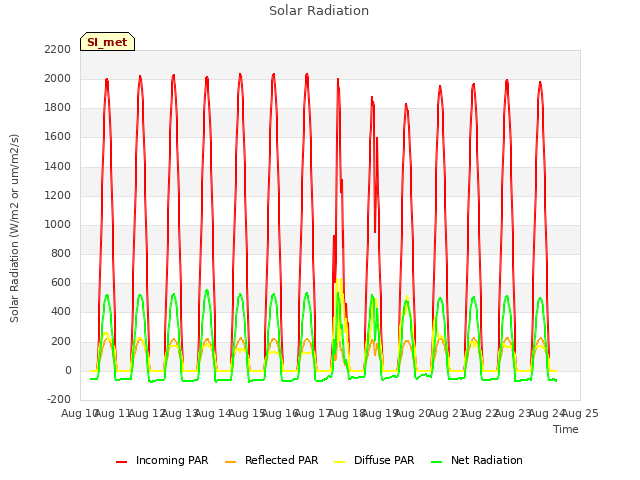Image resolution: width=640 pixels, height=480 pixels.
Task: Click the Aug 25 x-axis date label
Action: (580, 413)
